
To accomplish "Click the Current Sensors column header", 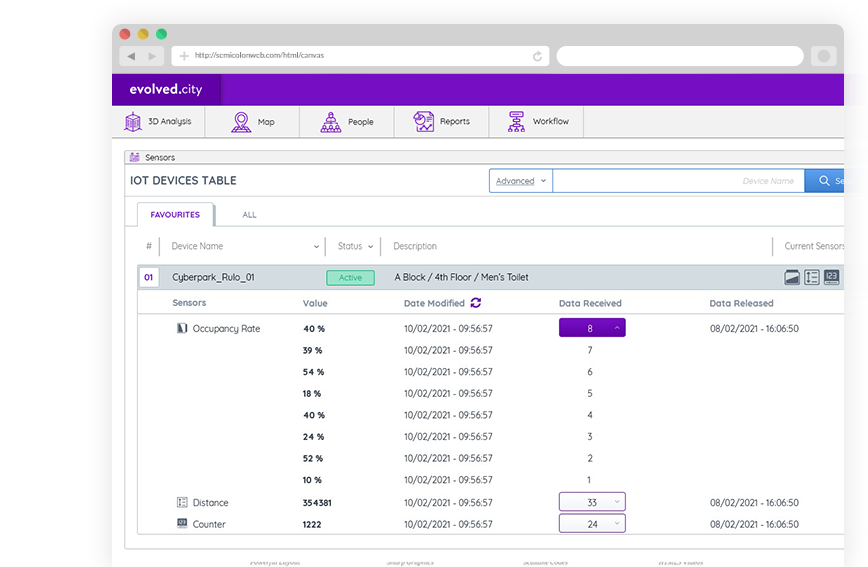I will [814, 246].
